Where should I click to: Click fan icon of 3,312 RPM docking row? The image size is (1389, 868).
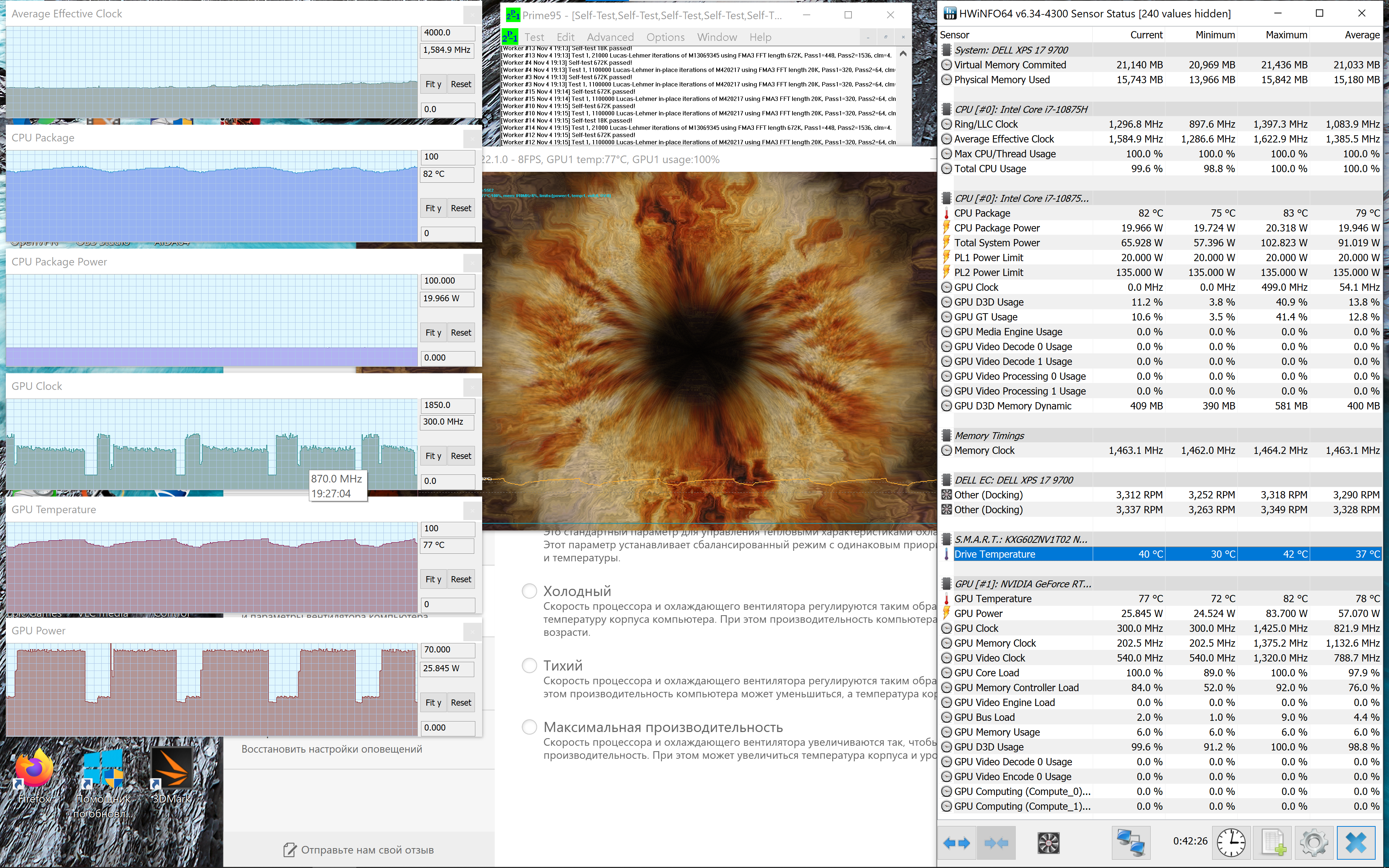(947, 495)
